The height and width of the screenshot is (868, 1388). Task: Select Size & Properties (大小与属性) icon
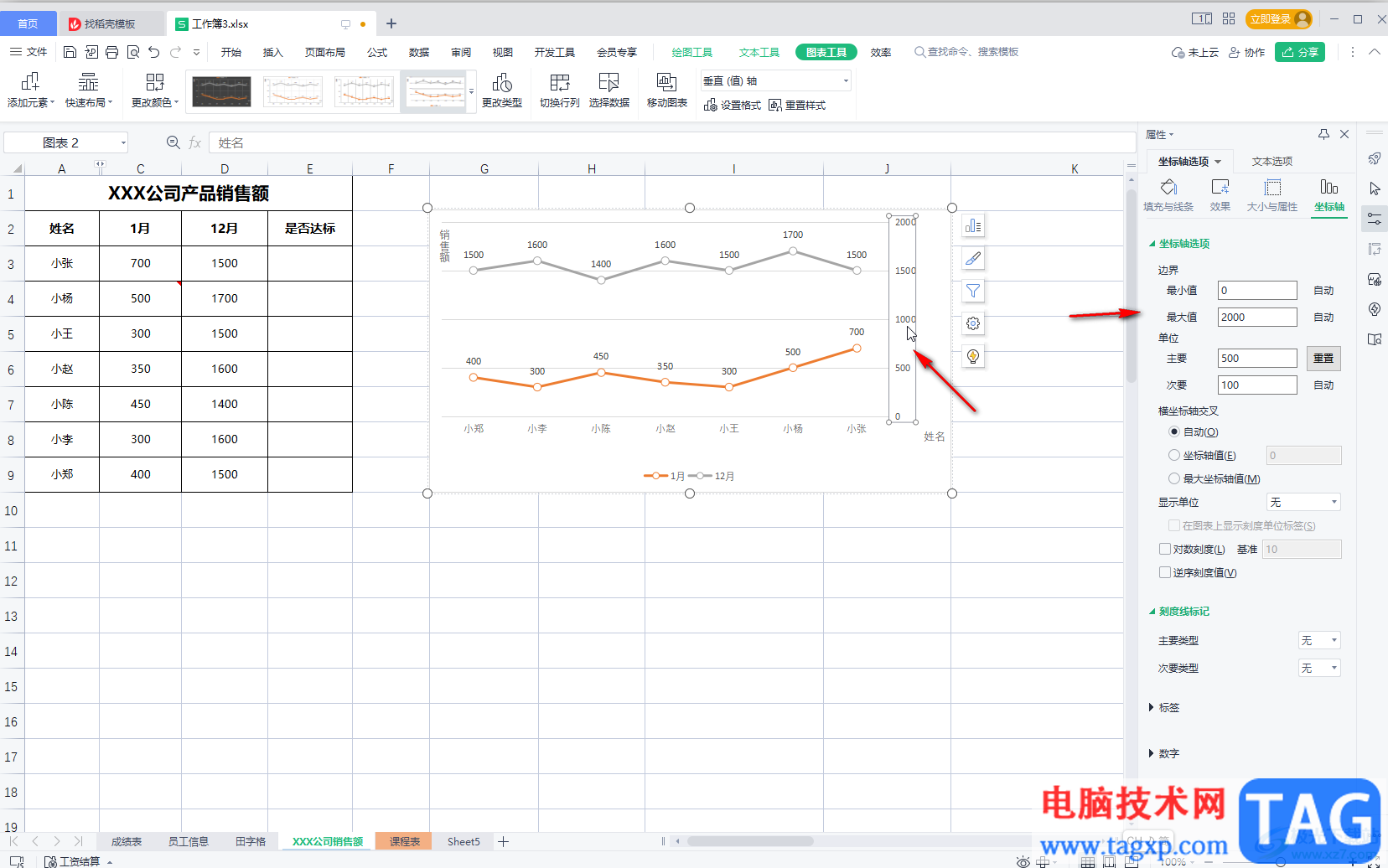[x=1272, y=195]
